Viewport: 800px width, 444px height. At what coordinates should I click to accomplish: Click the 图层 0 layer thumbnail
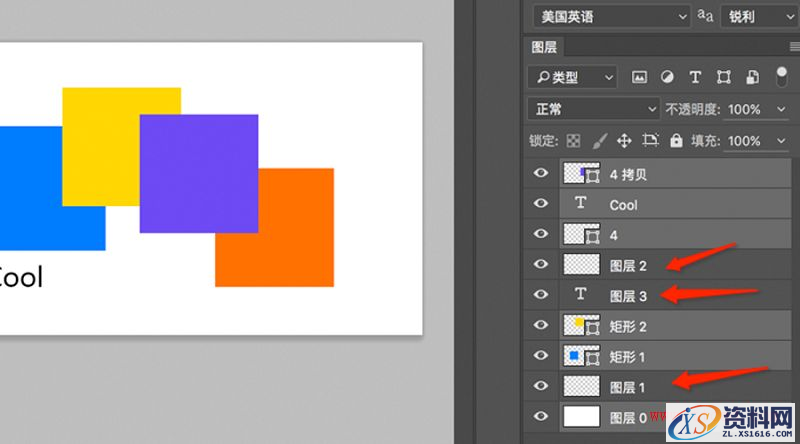point(581,415)
